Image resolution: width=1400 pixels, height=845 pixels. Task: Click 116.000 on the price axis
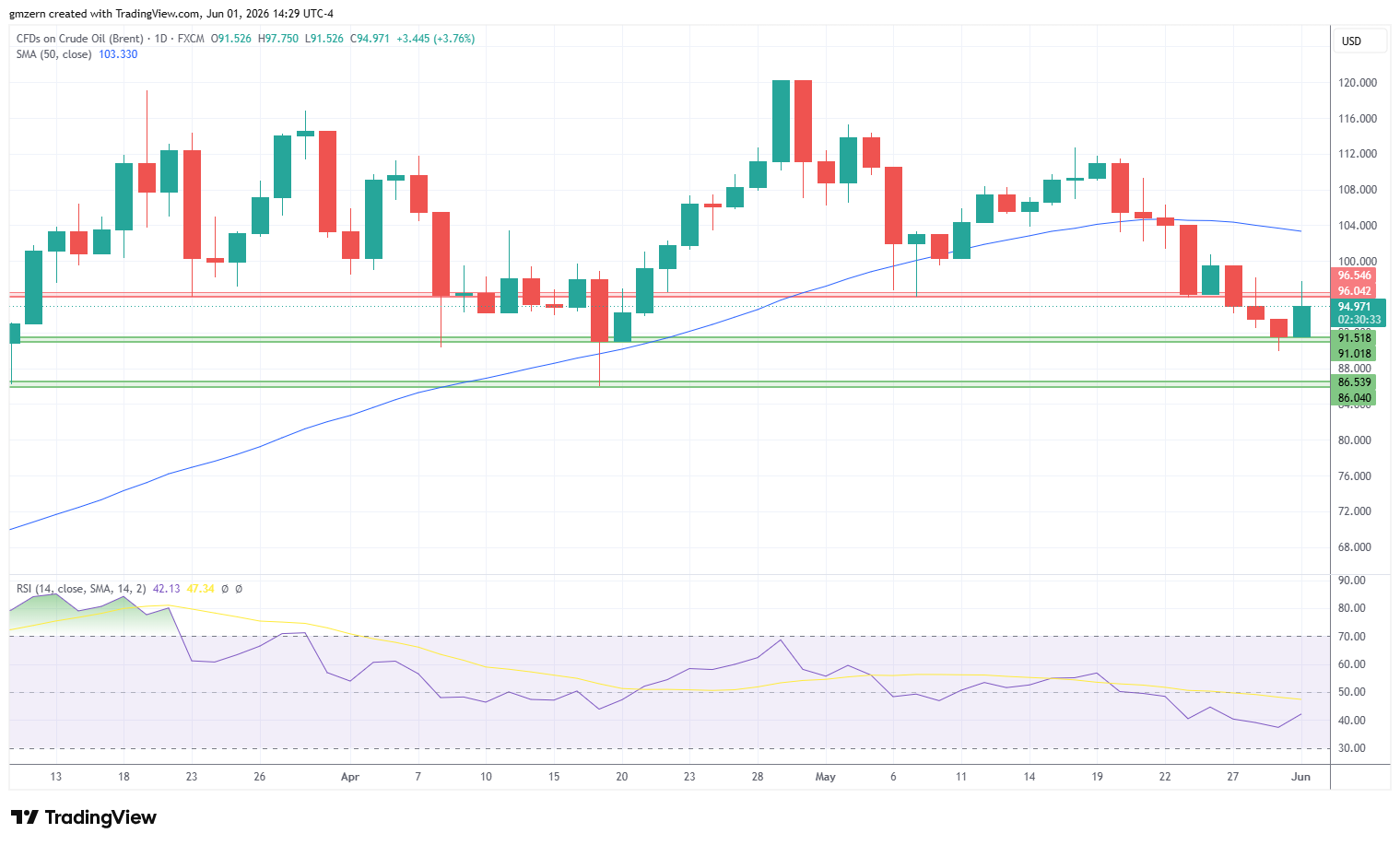(x=1357, y=119)
